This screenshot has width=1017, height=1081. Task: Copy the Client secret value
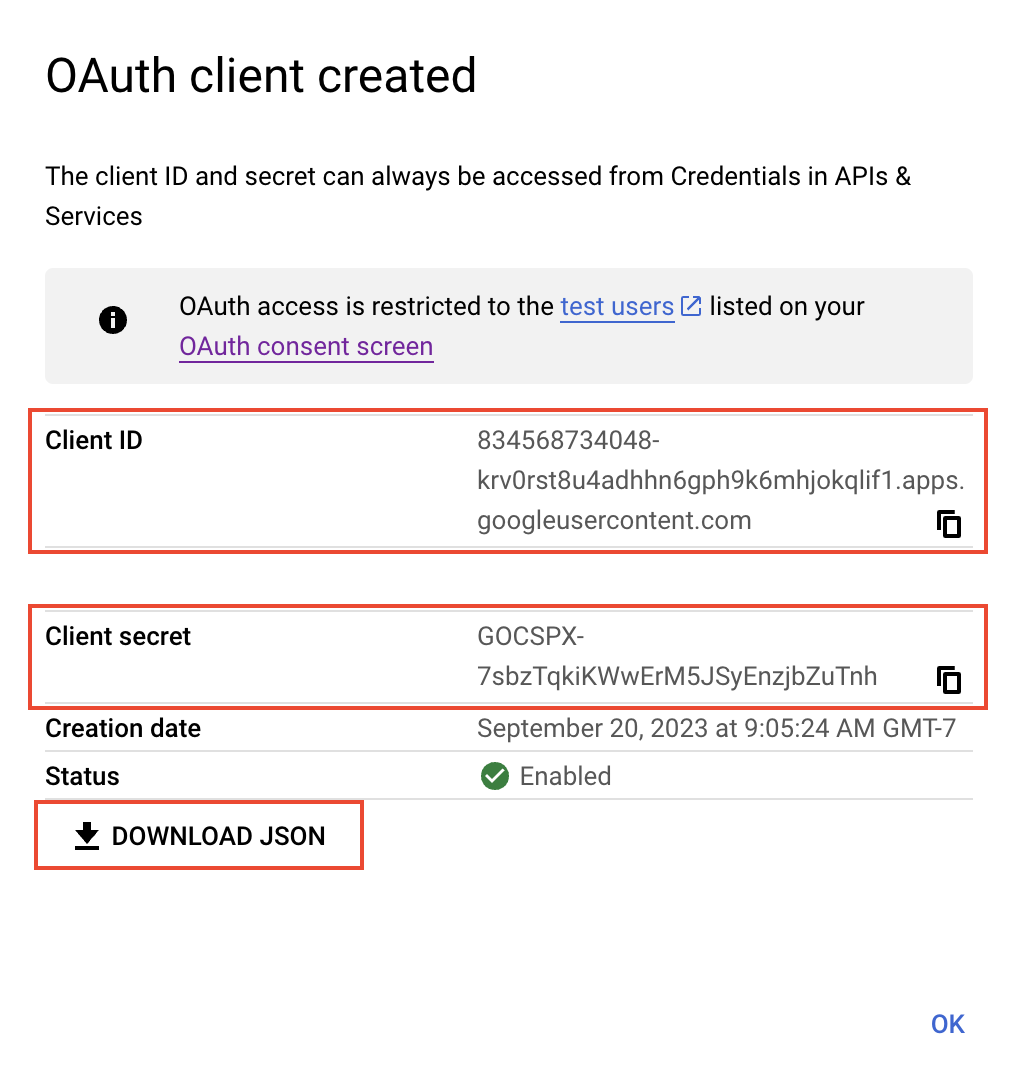point(947,679)
